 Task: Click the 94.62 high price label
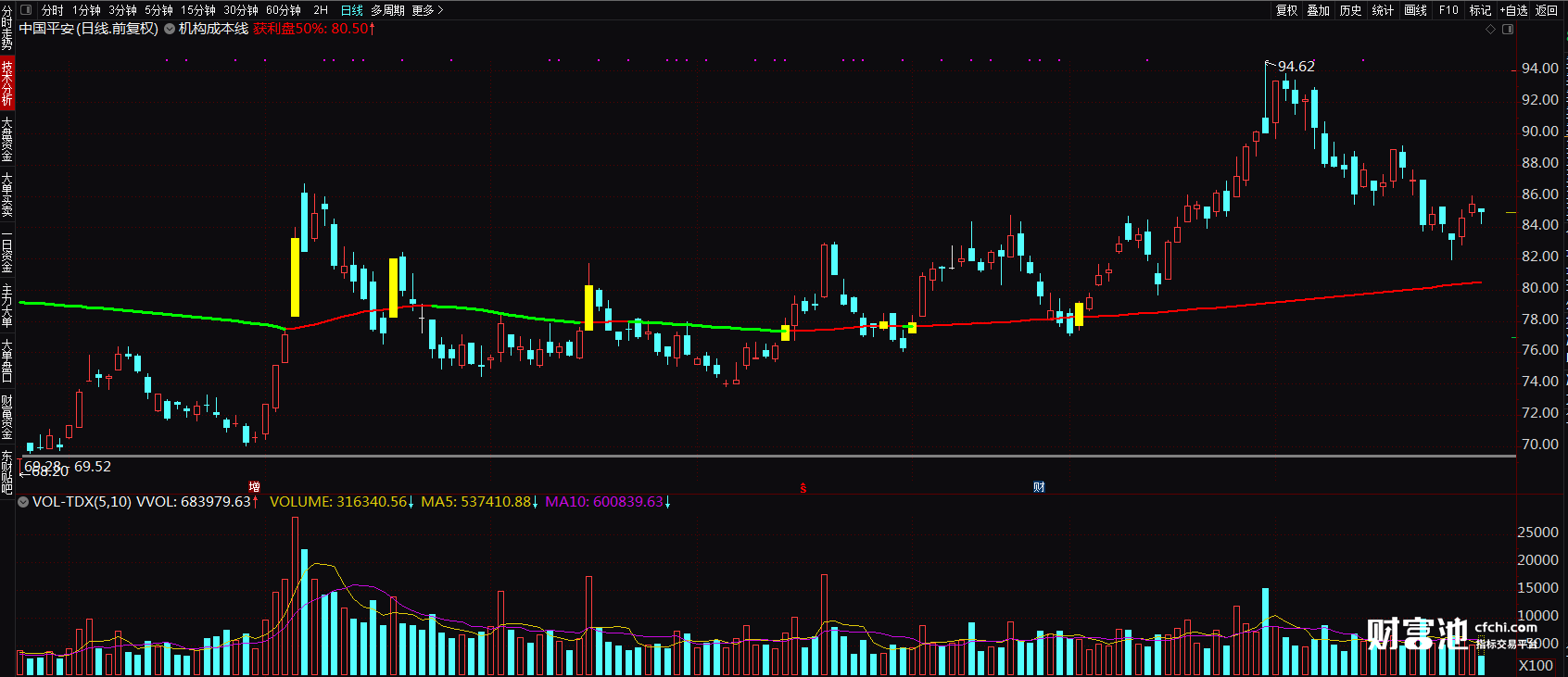(1296, 67)
